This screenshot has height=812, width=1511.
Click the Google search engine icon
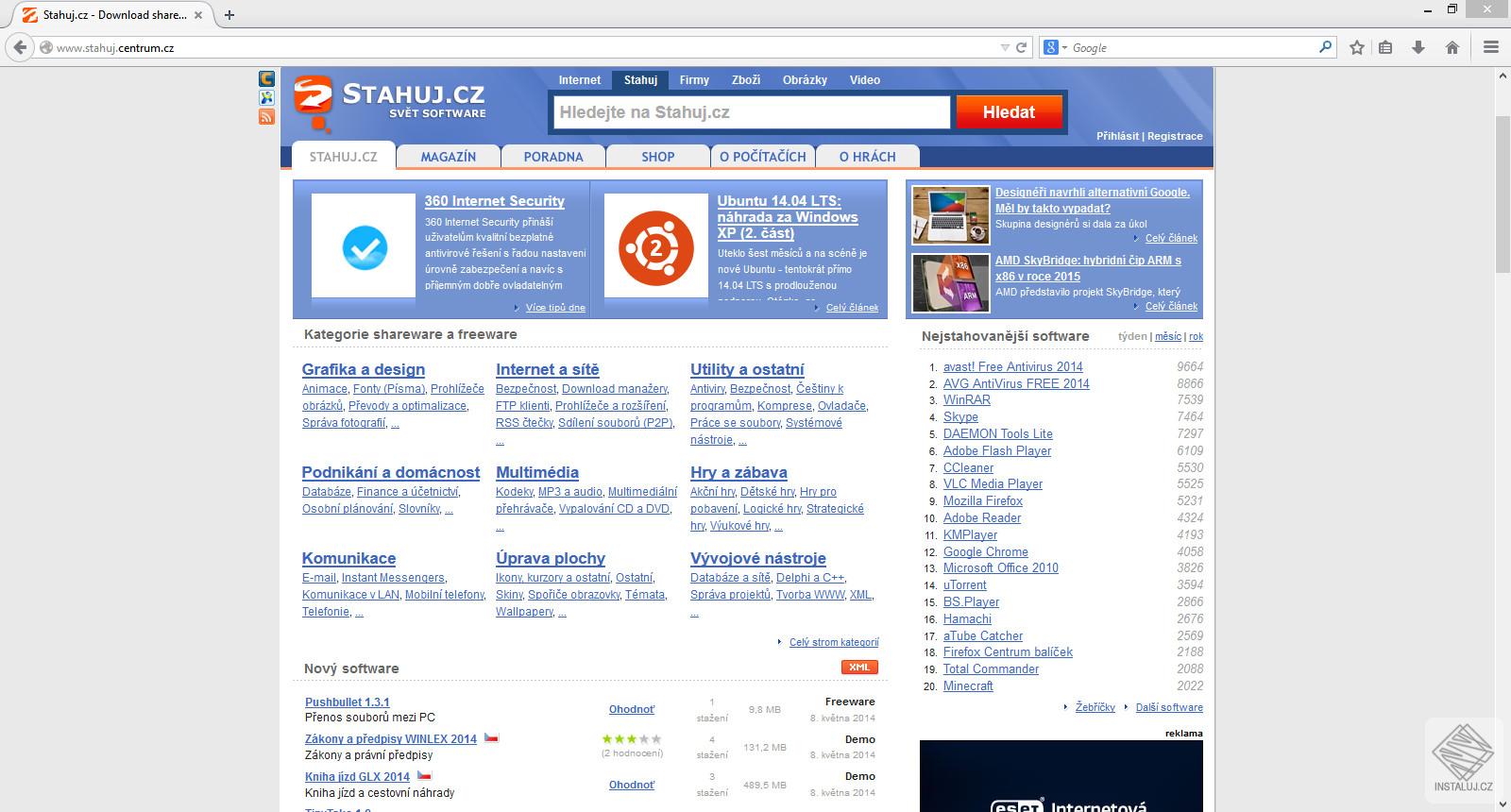click(1051, 47)
